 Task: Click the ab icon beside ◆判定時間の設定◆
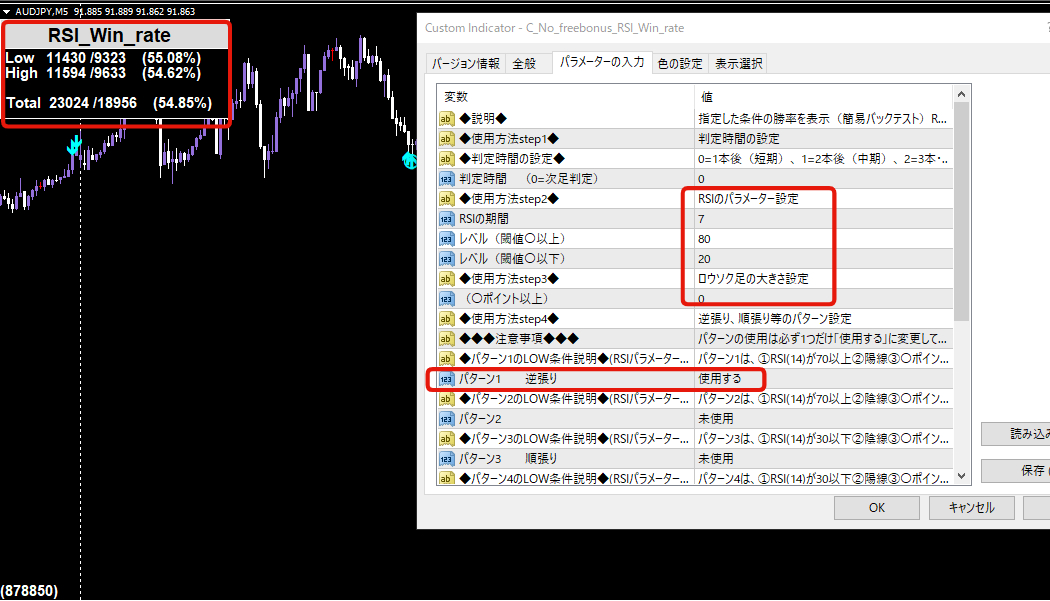click(446, 157)
